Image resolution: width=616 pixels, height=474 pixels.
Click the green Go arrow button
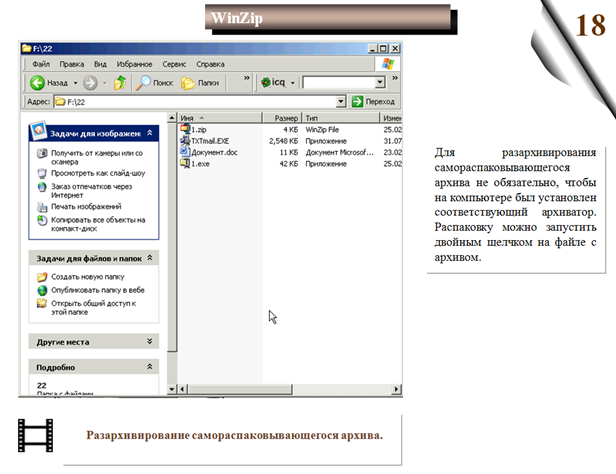(x=357, y=101)
